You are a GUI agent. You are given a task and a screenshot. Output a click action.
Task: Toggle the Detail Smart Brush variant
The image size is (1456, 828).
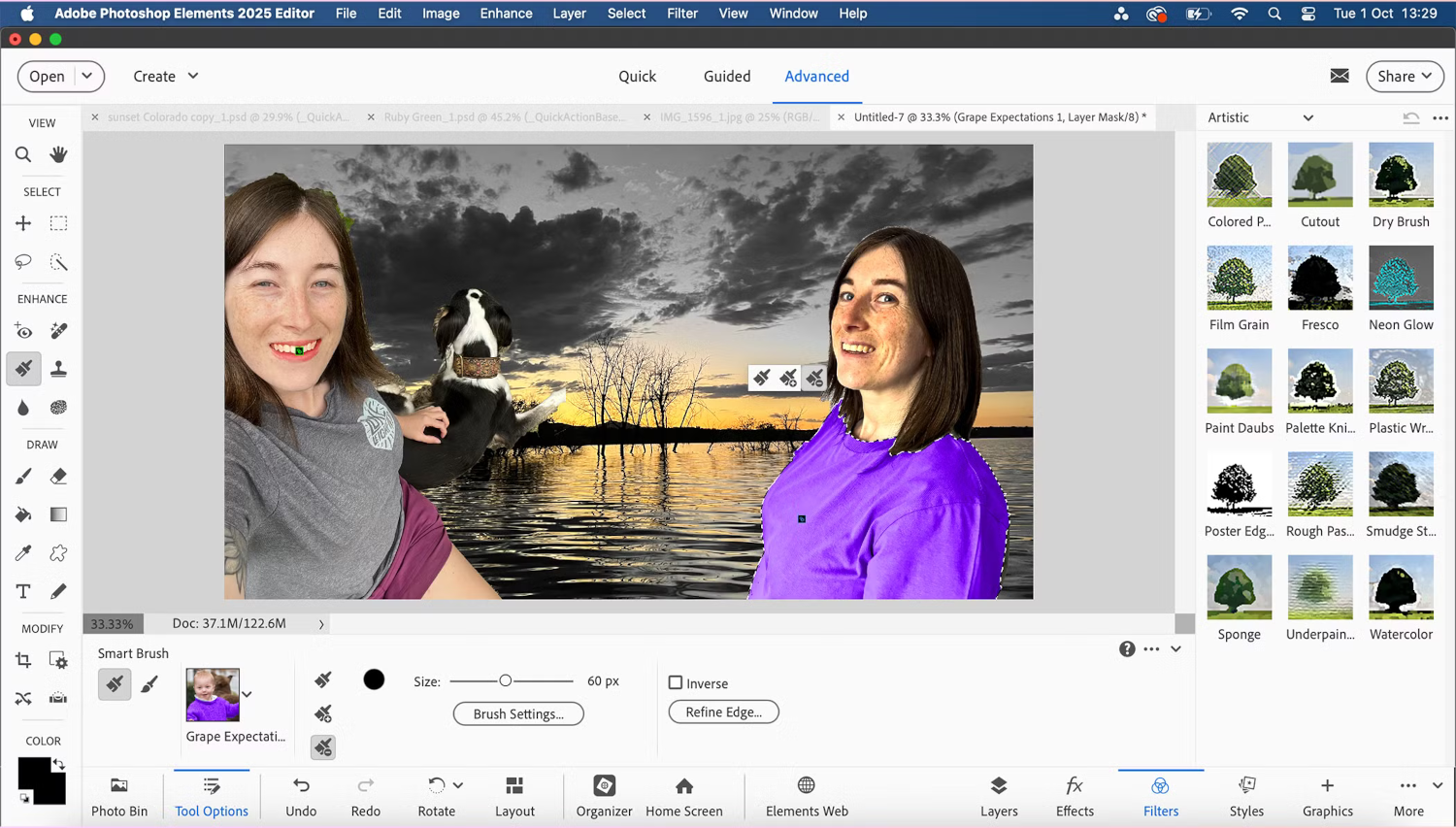point(149,684)
